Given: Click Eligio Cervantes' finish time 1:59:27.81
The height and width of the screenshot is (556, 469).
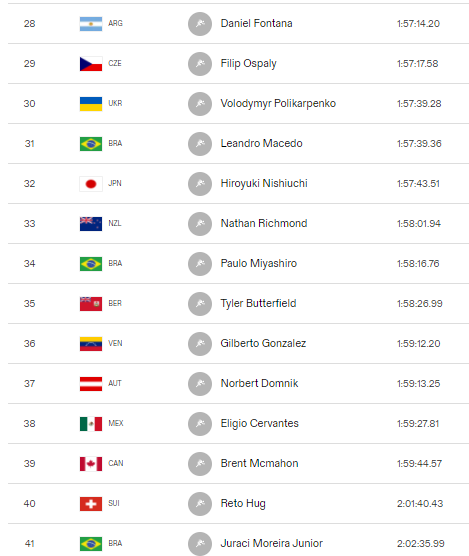Looking at the screenshot, I should pos(418,424).
